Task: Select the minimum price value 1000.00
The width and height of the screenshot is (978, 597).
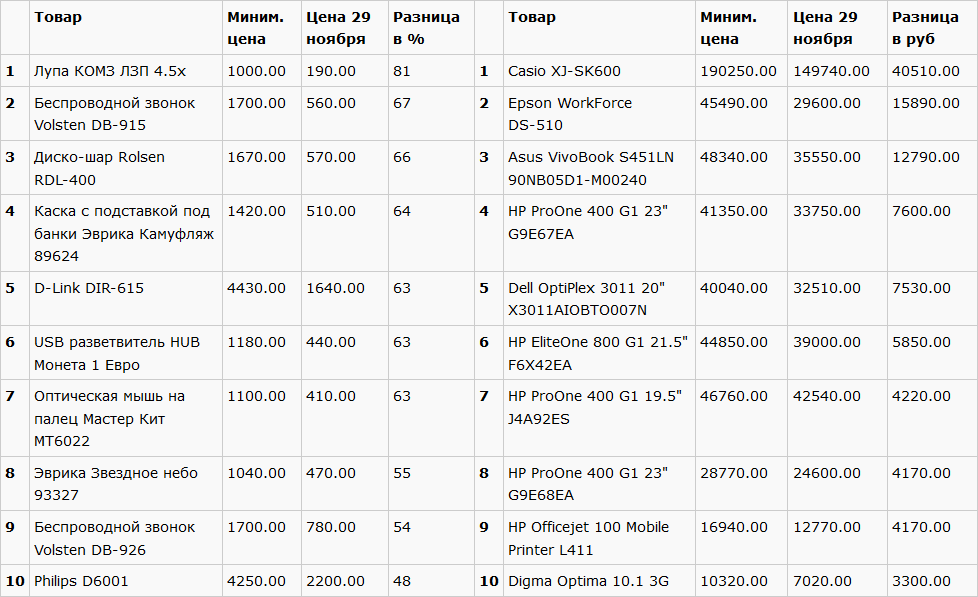Action: 256,71
